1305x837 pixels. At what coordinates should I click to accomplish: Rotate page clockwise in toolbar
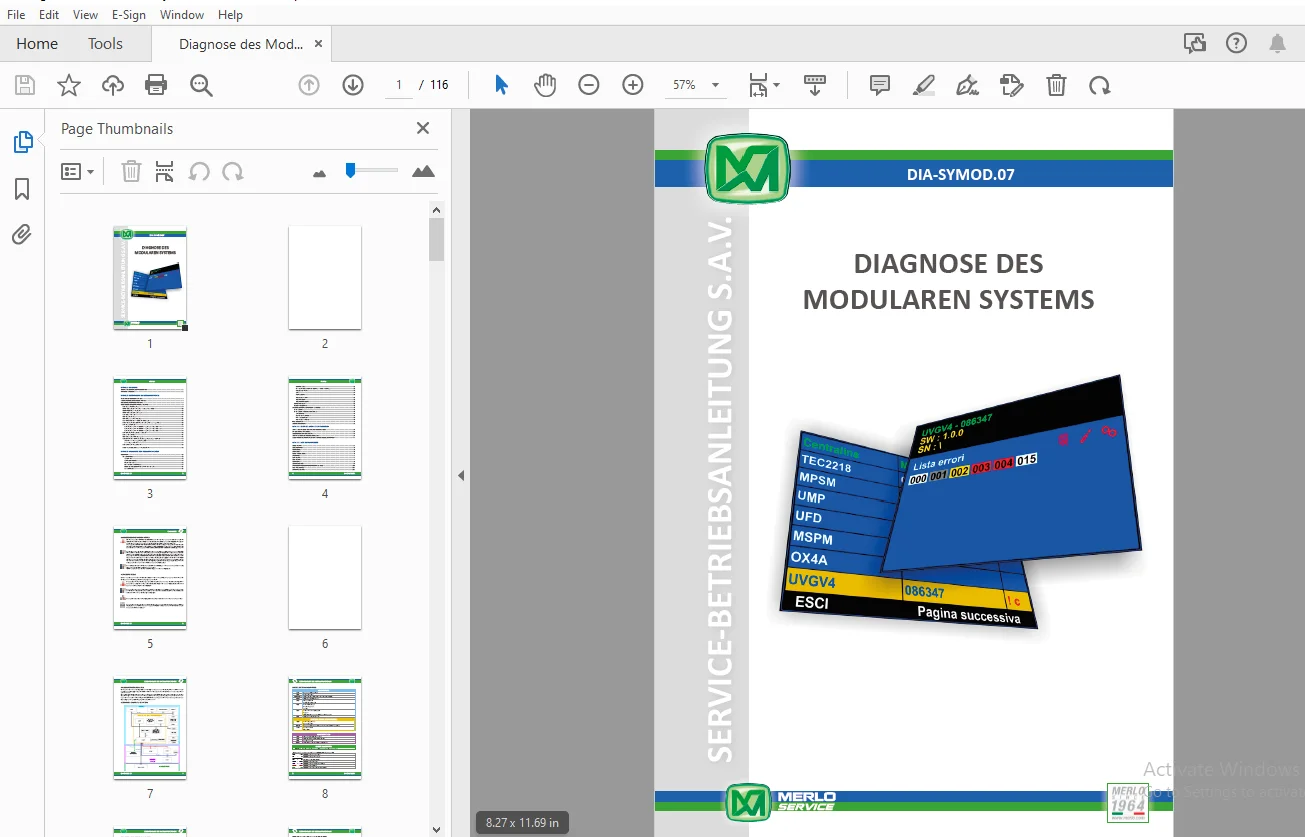pyautogui.click(x=1100, y=85)
